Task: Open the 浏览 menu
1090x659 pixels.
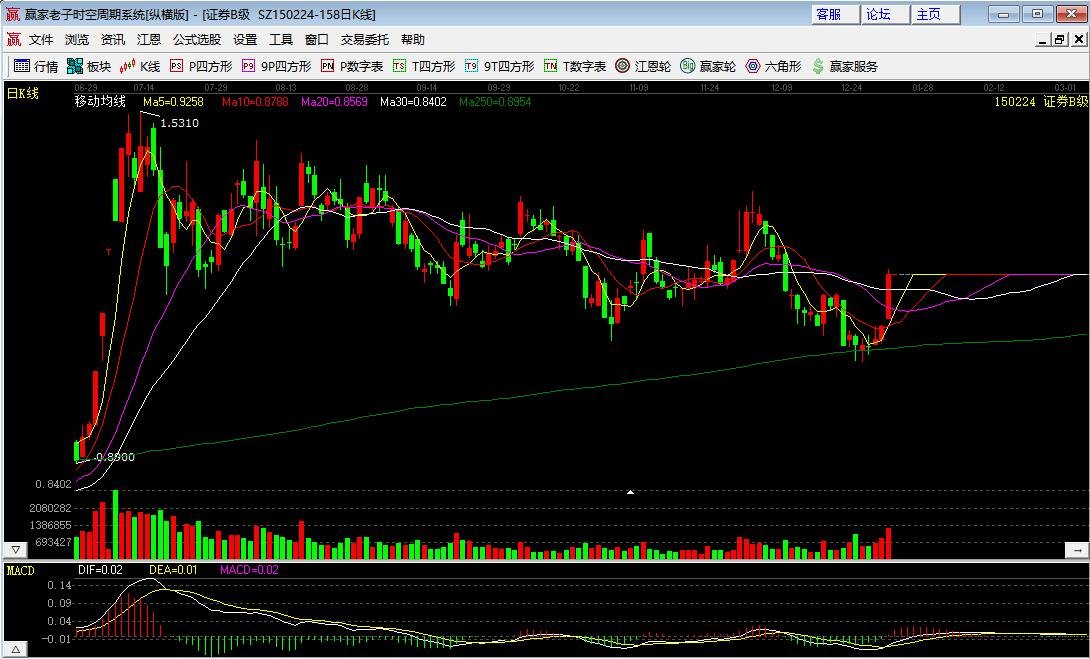Action: pos(77,40)
